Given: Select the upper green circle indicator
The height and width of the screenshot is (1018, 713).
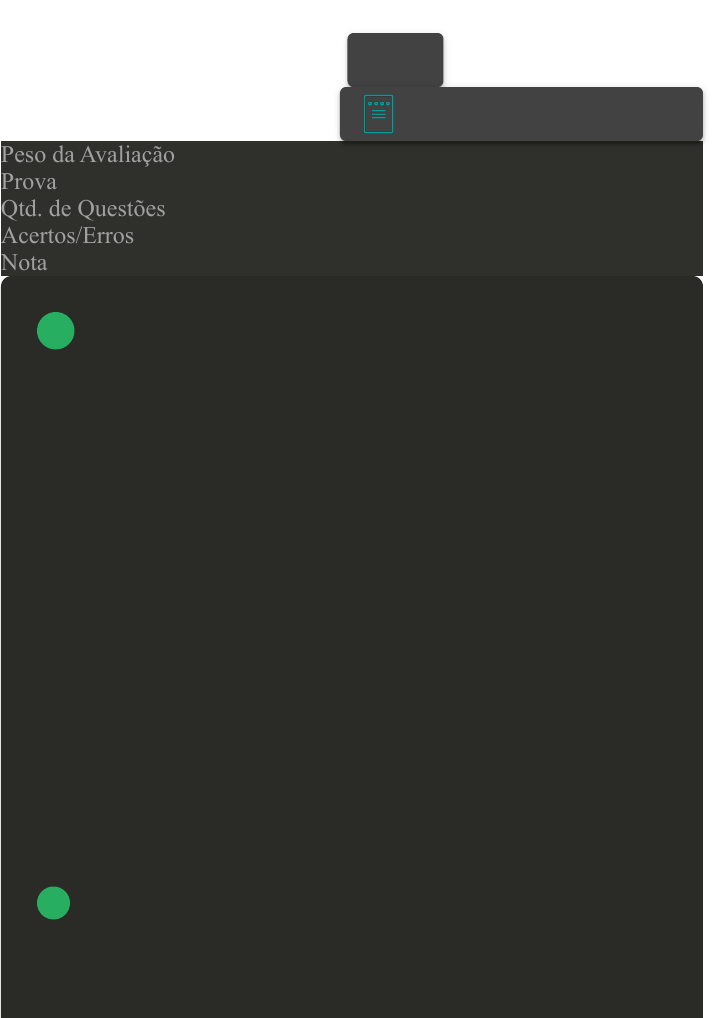Looking at the screenshot, I should [56, 330].
